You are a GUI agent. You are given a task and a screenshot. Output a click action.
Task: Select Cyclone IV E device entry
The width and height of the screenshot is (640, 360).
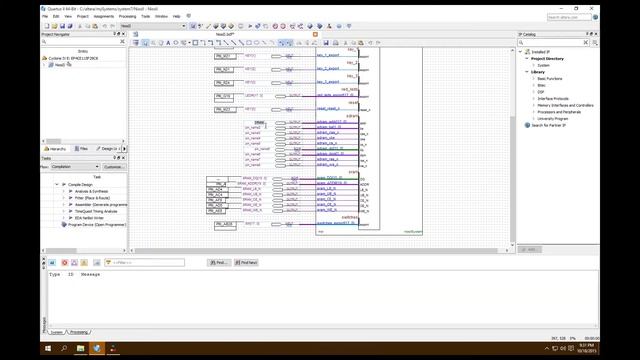73,58
